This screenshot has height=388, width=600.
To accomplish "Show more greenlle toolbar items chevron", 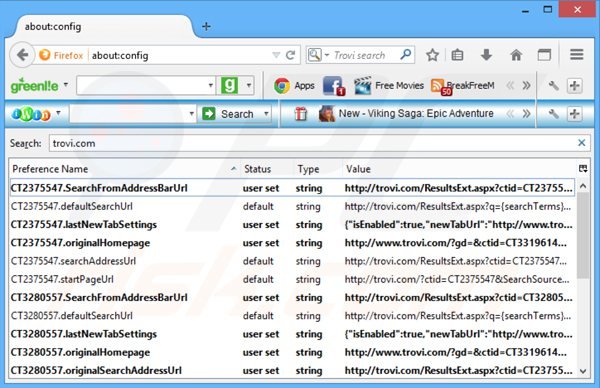I will (x=527, y=85).
